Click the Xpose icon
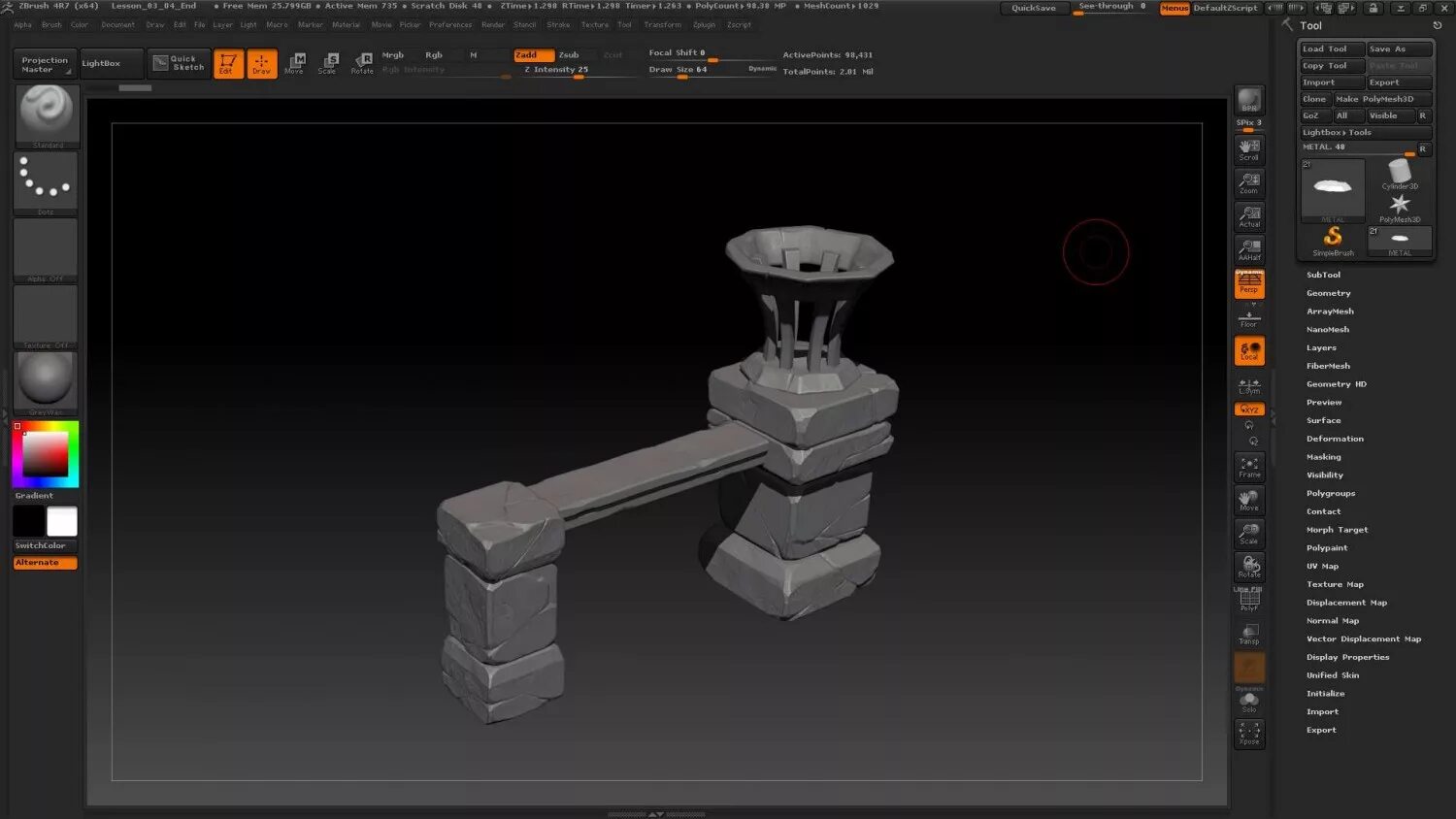1456x819 pixels. [x=1249, y=734]
